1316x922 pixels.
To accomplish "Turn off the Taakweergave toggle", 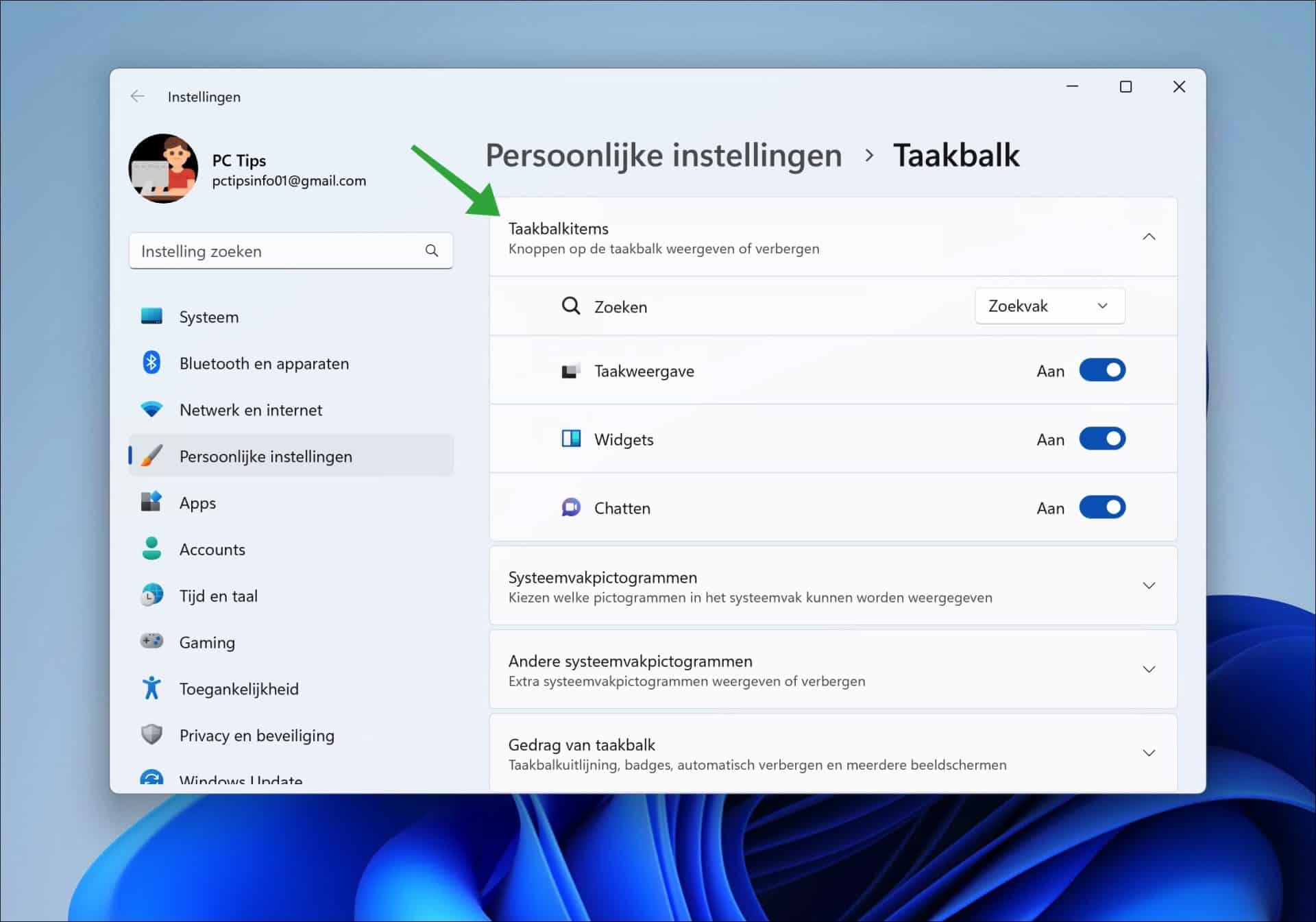I will coord(1102,370).
